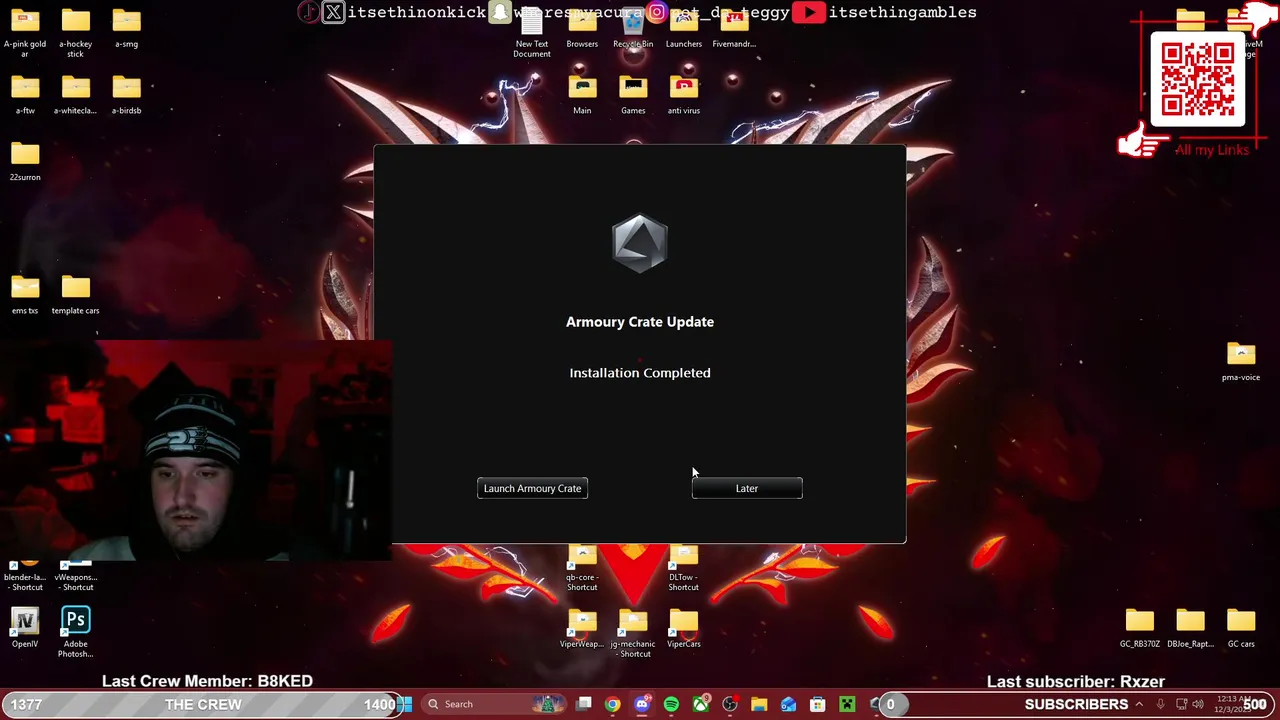Open the a-hockey stick folder

click(75, 33)
